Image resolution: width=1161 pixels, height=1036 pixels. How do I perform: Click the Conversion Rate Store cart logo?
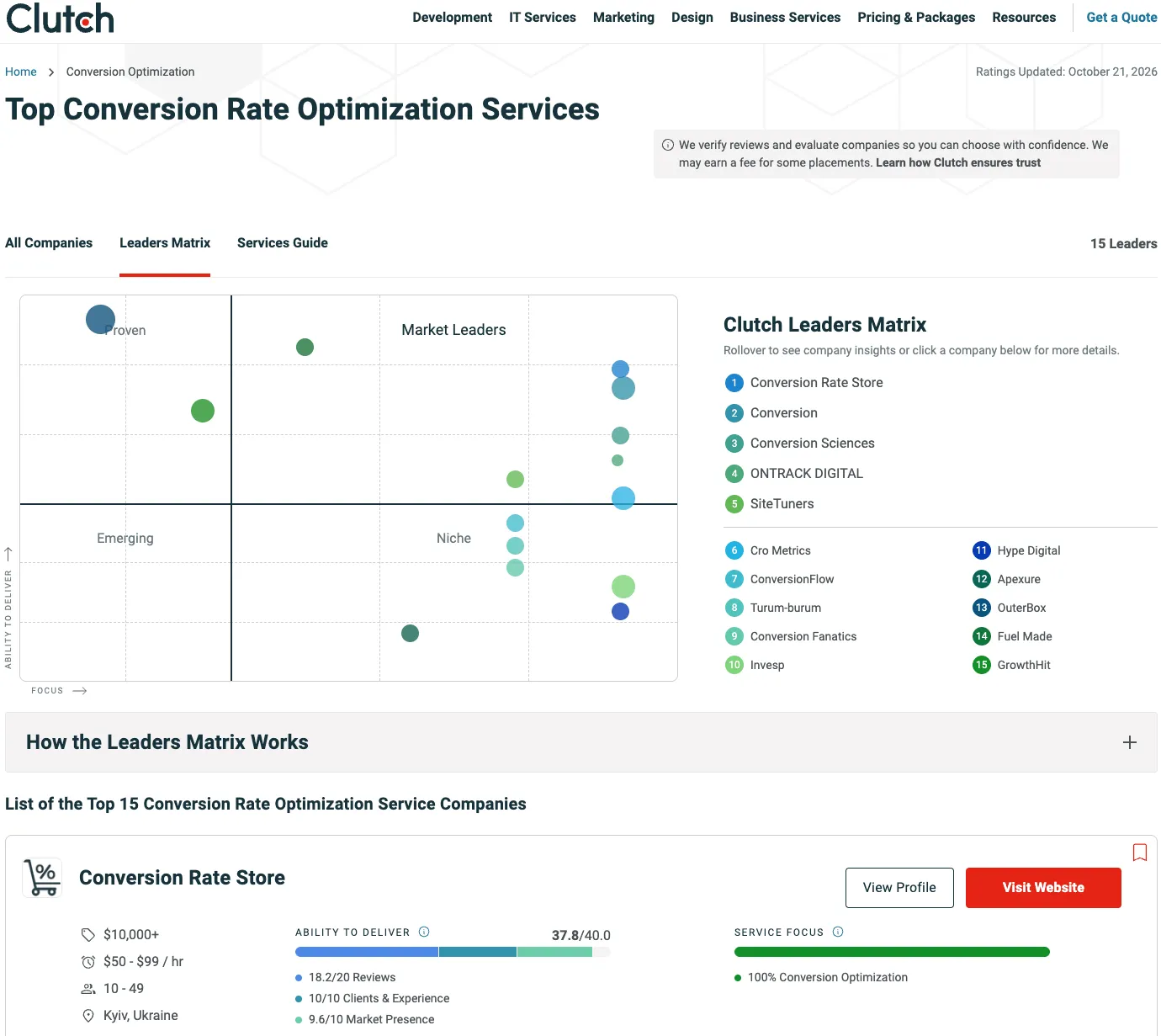42,878
